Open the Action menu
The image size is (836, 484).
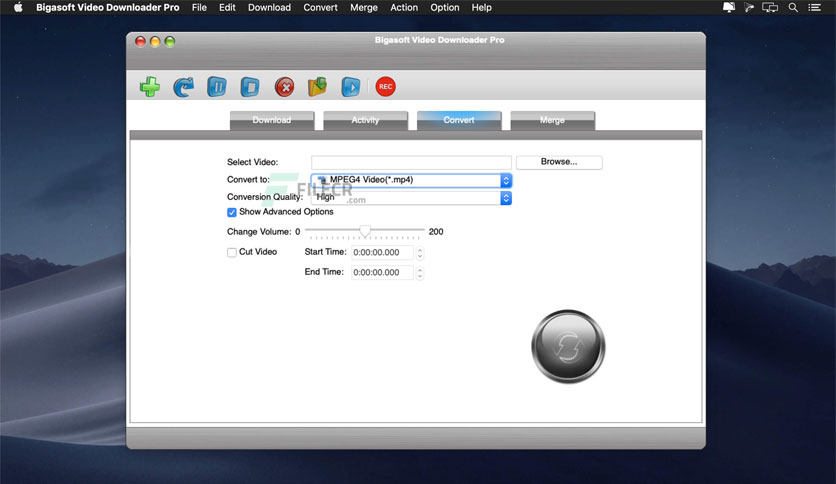[x=404, y=7]
